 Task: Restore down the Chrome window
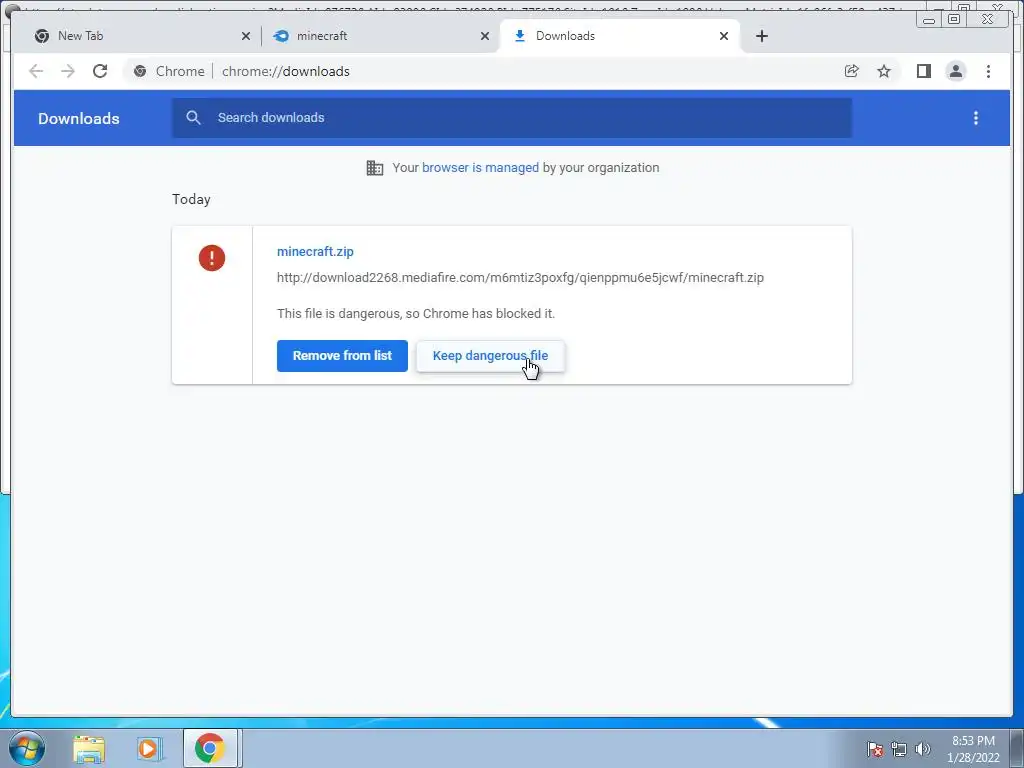click(954, 20)
